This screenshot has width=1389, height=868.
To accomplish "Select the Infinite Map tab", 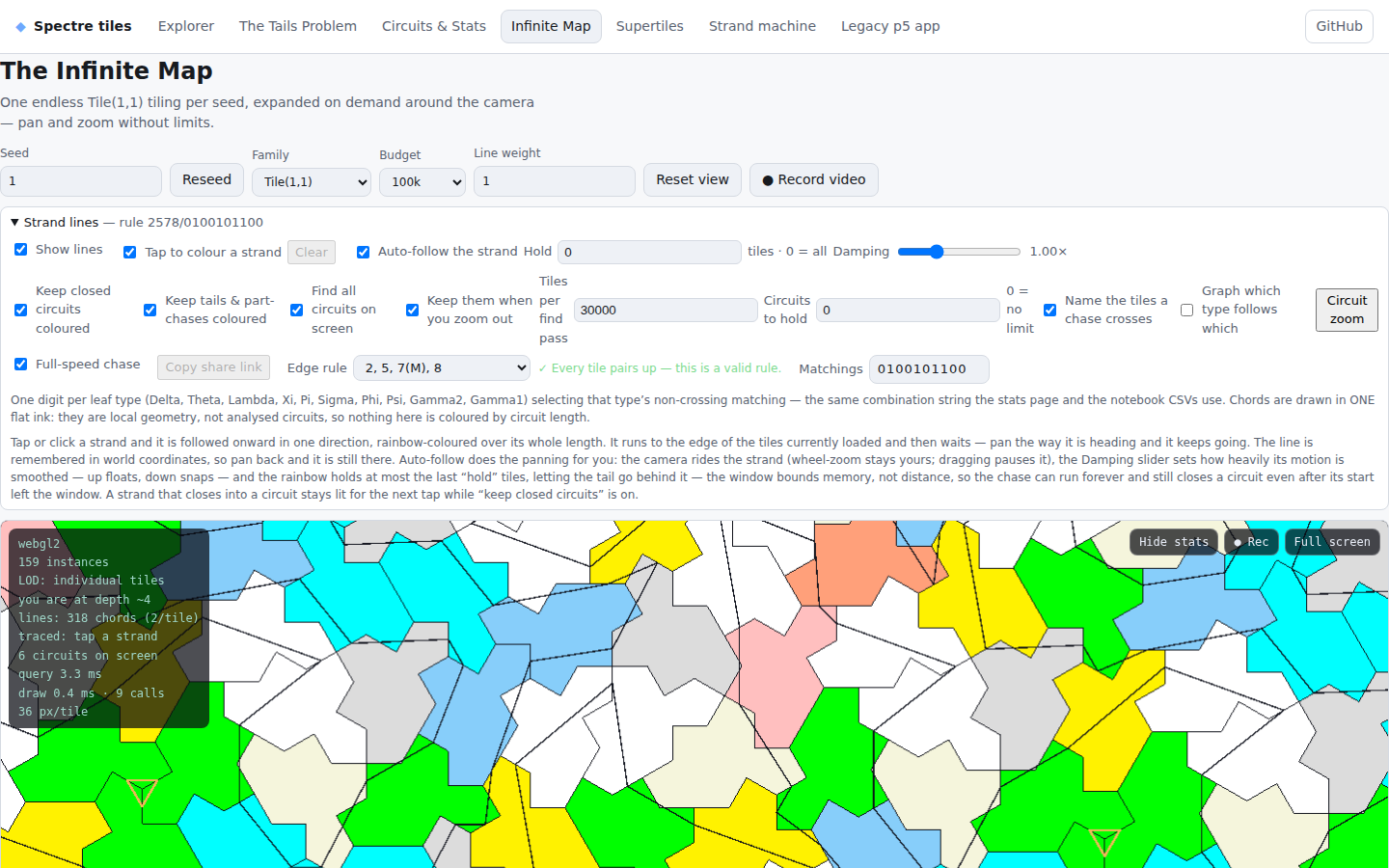I will pyautogui.click(x=551, y=27).
